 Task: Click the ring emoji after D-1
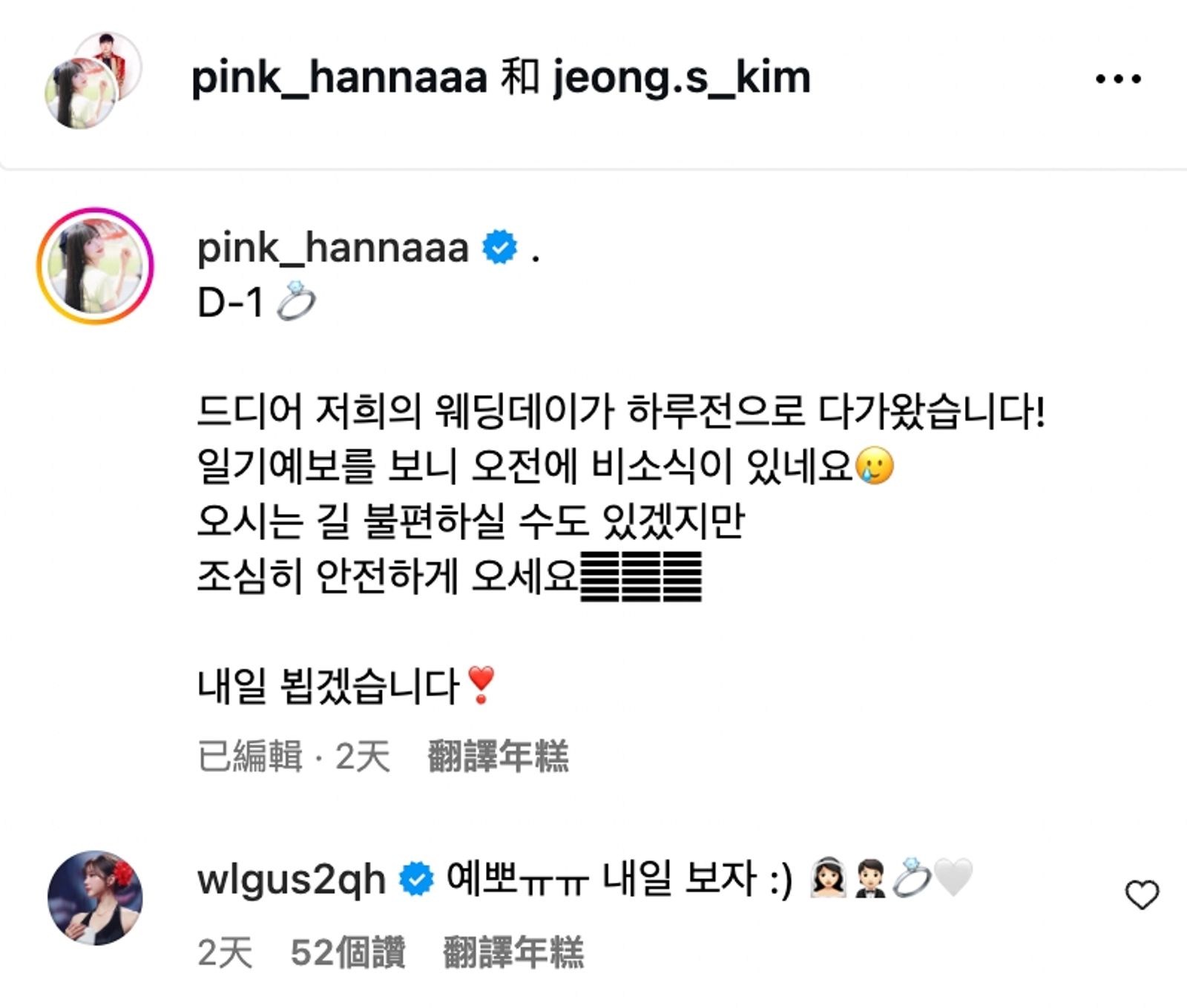(x=295, y=301)
